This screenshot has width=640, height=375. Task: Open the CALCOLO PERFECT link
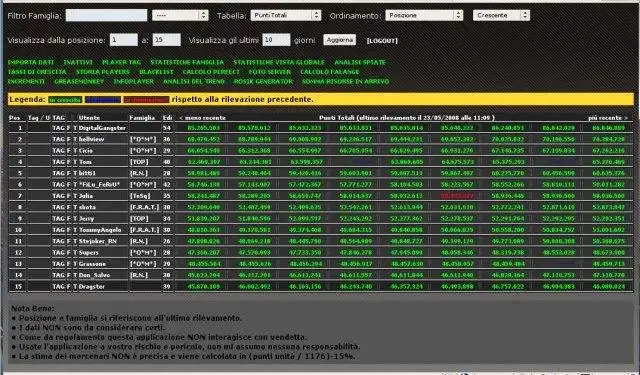coord(211,72)
